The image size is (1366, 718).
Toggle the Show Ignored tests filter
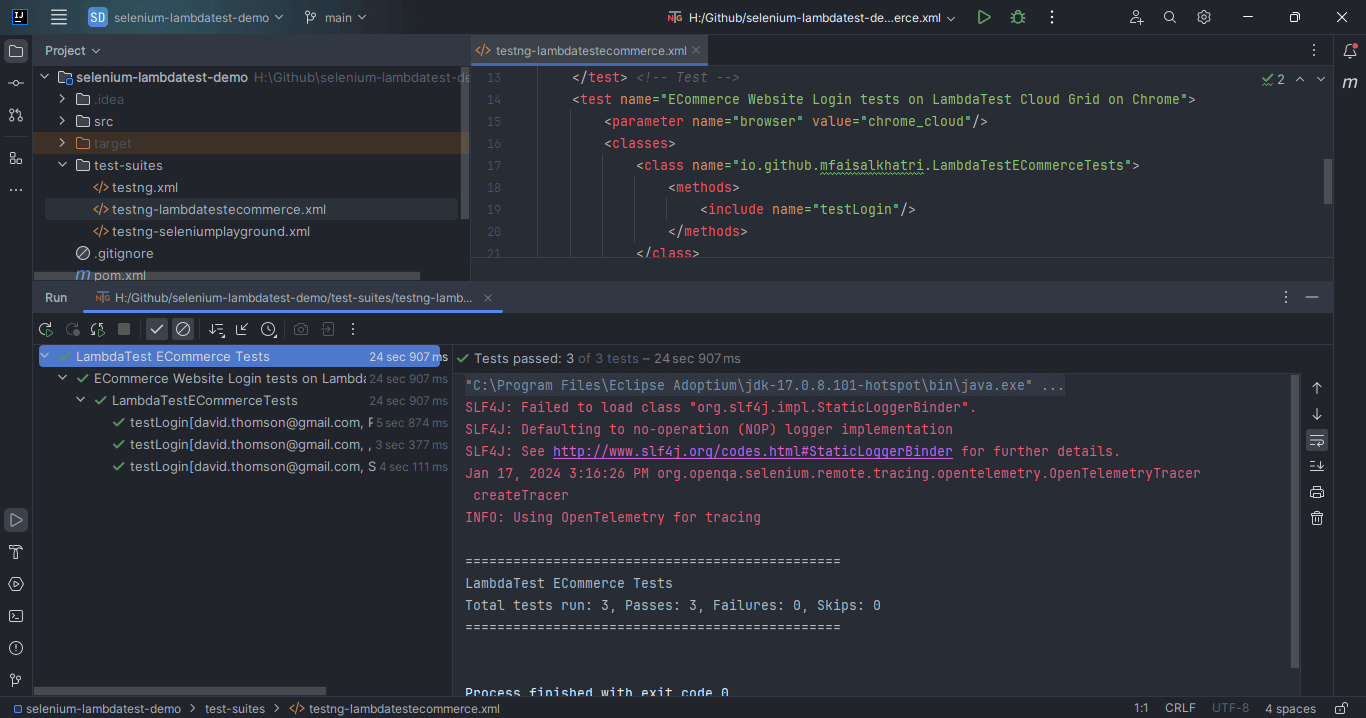(183, 329)
